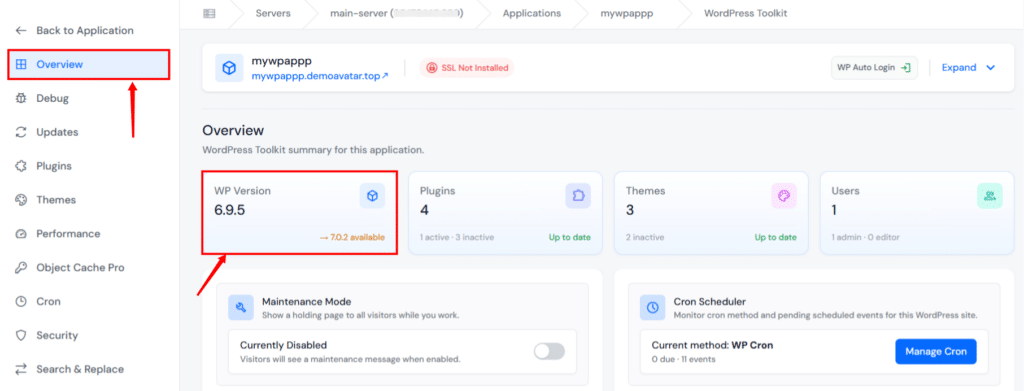Click the Object Cache Pro key icon
The image size is (1024, 391).
[22, 268]
